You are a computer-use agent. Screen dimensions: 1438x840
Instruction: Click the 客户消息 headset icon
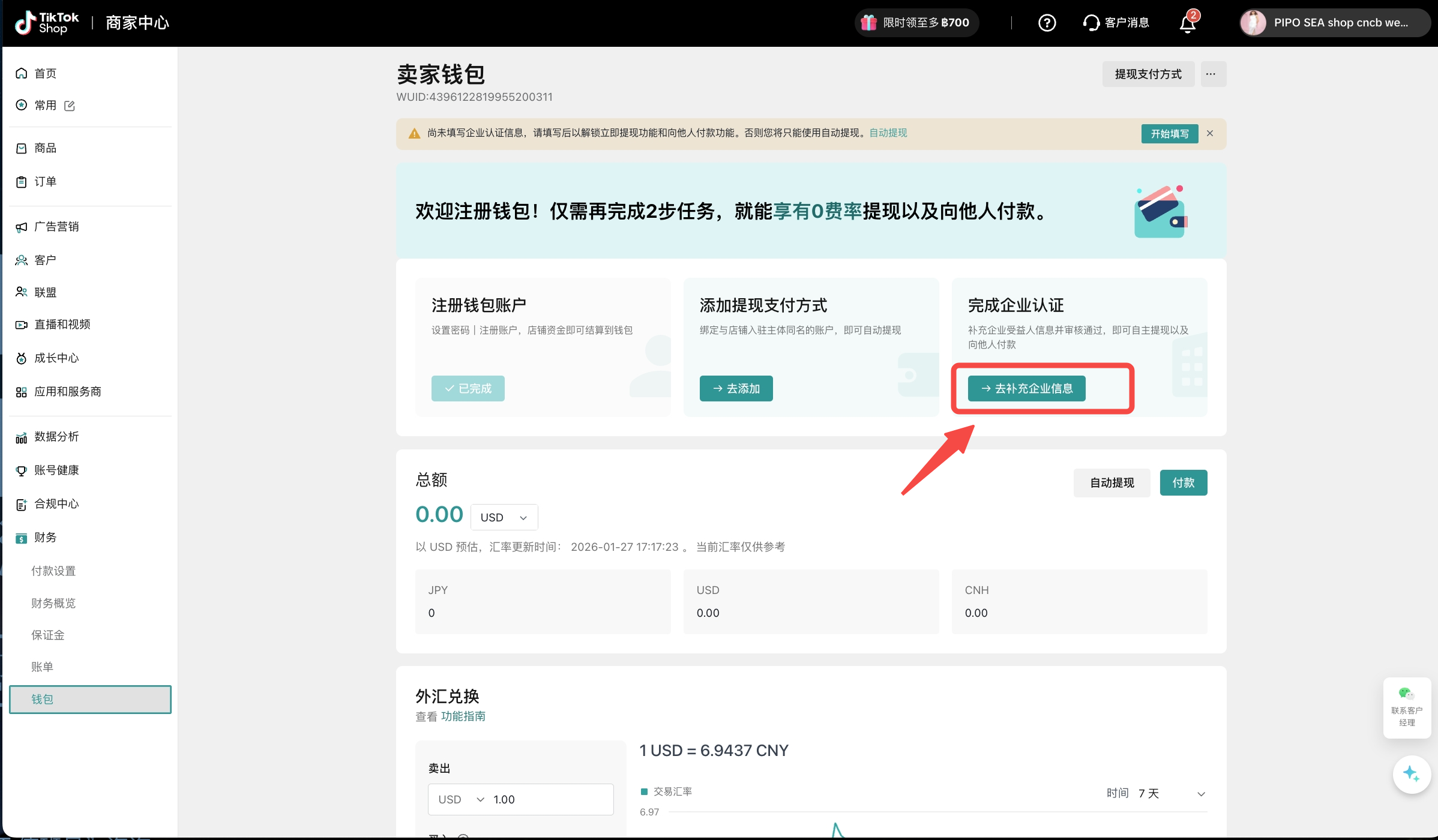(x=1091, y=23)
